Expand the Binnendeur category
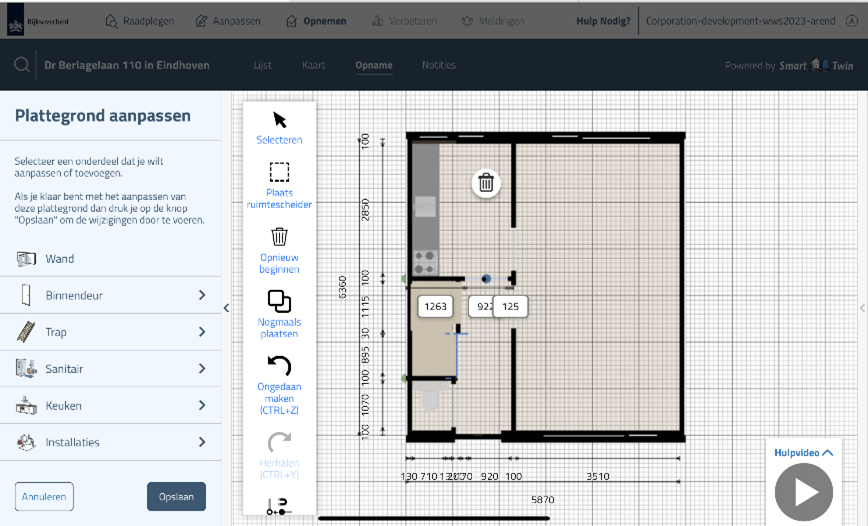 [201, 295]
